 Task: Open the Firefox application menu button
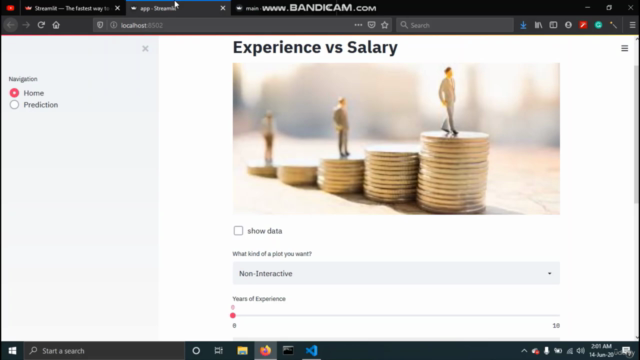coord(632,25)
